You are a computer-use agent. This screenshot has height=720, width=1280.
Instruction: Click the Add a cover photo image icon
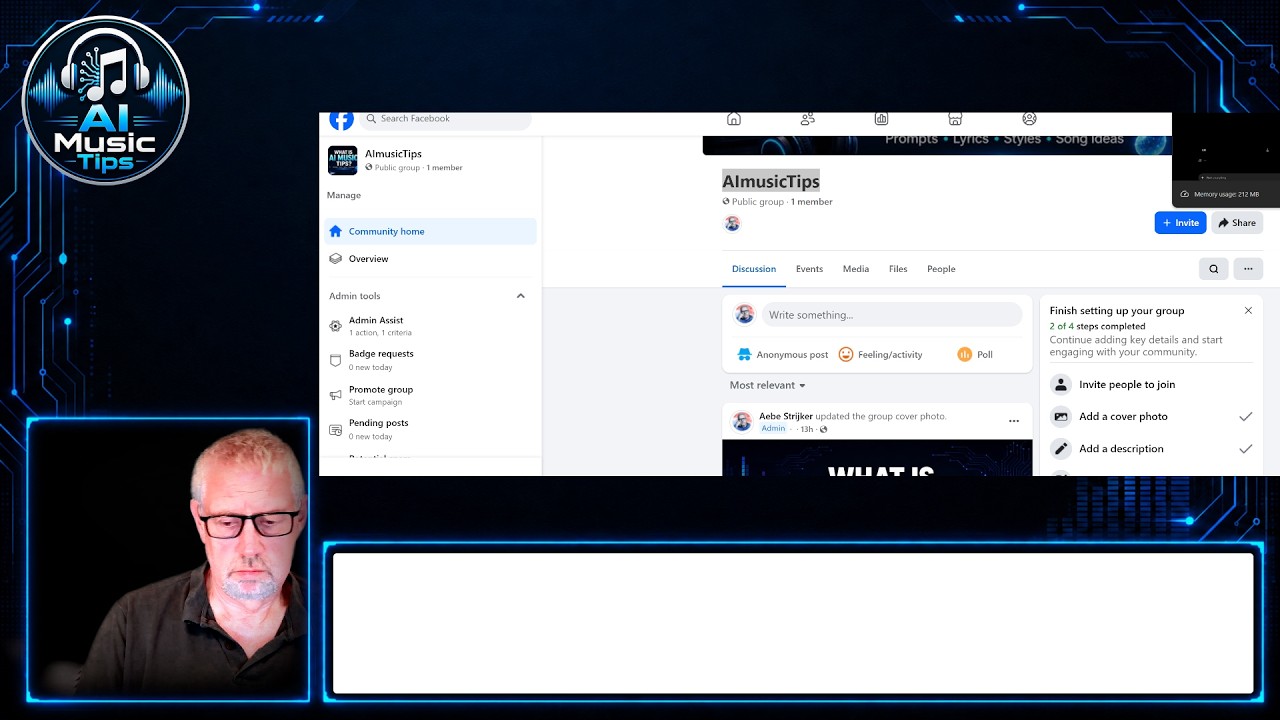coord(1061,416)
